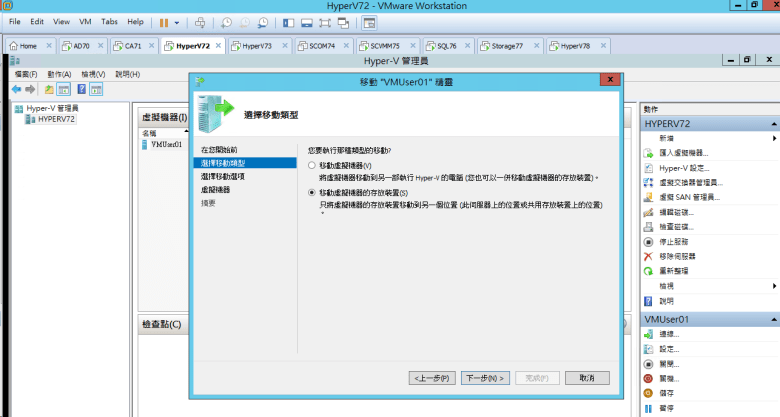Screen dimensions: 780x417
Task: Select the 移動虛擬機器的存放裝置 radio option
Action: tap(312, 192)
